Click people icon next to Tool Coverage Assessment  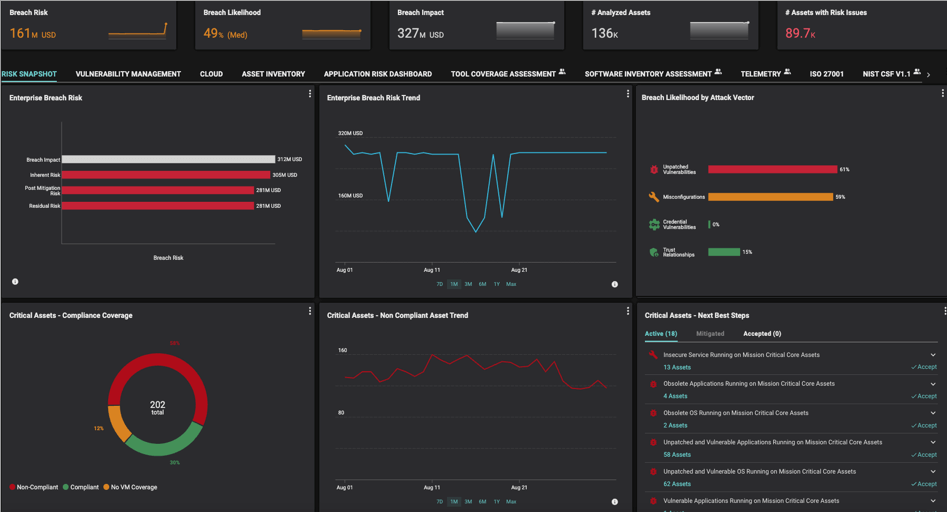(562, 72)
